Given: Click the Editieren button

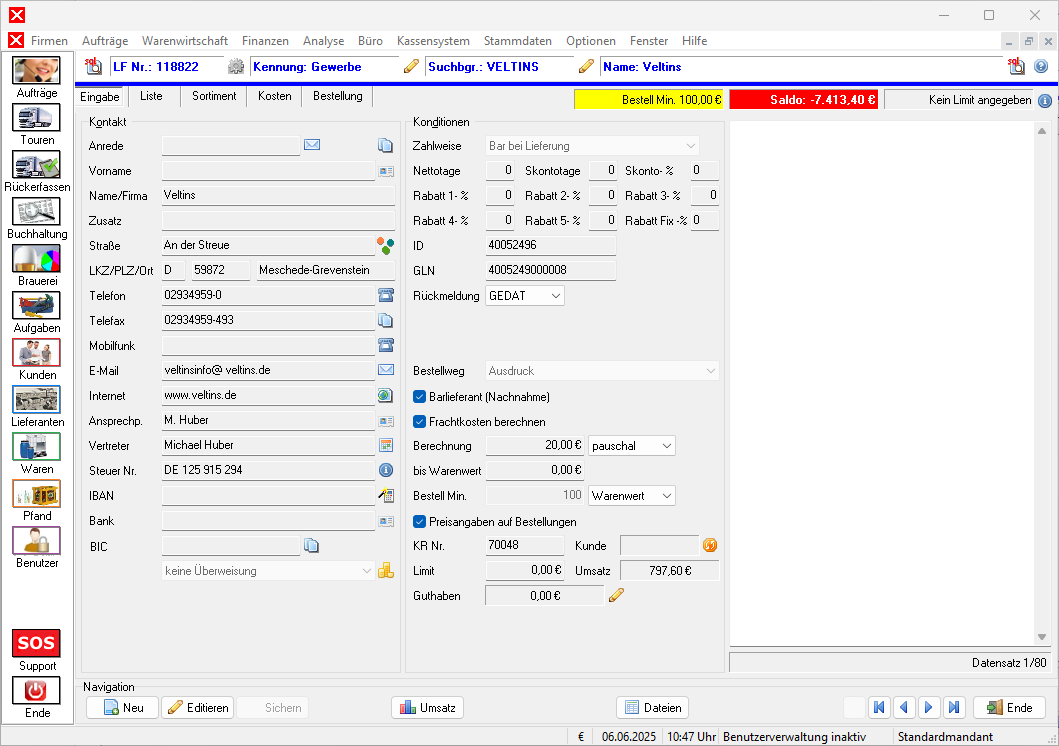Looking at the screenshot, I should coord(198,708).
